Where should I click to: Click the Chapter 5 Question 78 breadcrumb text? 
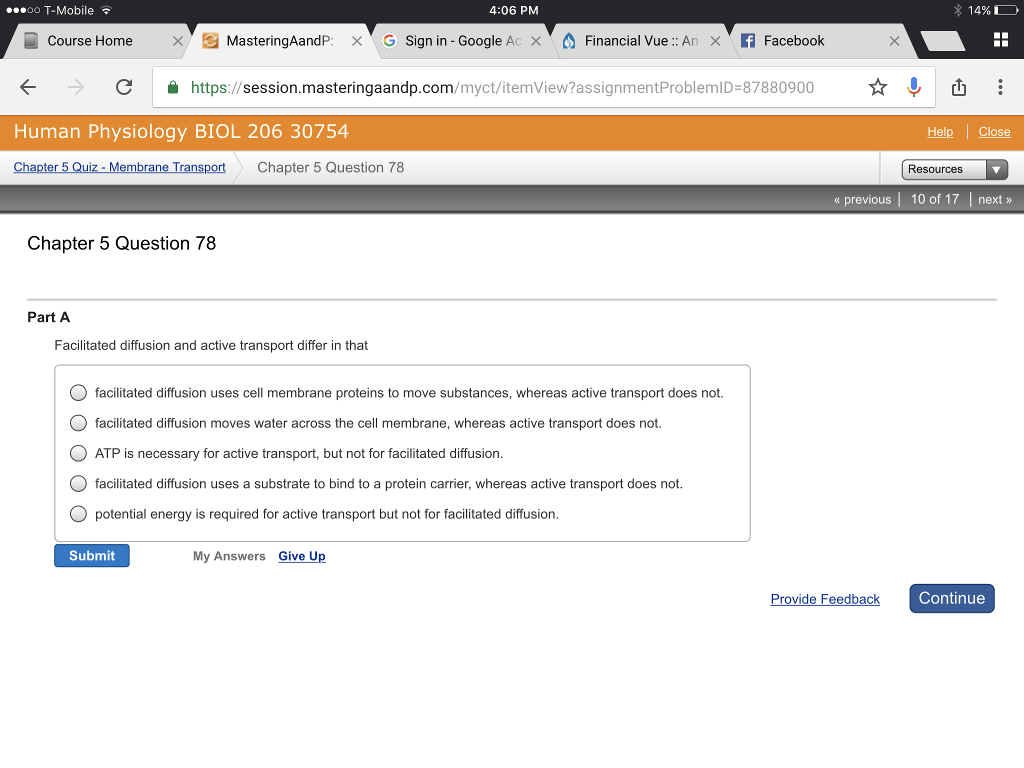click(x=330, y=167)
